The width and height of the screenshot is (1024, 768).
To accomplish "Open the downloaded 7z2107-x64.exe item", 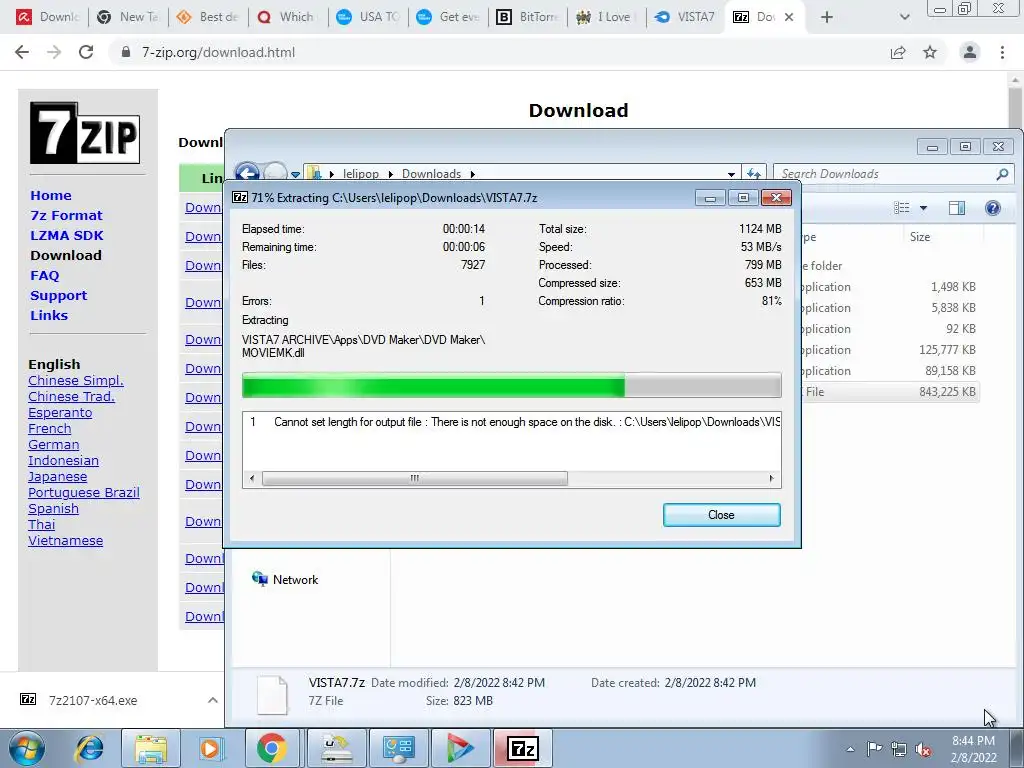I will [93, 700].
